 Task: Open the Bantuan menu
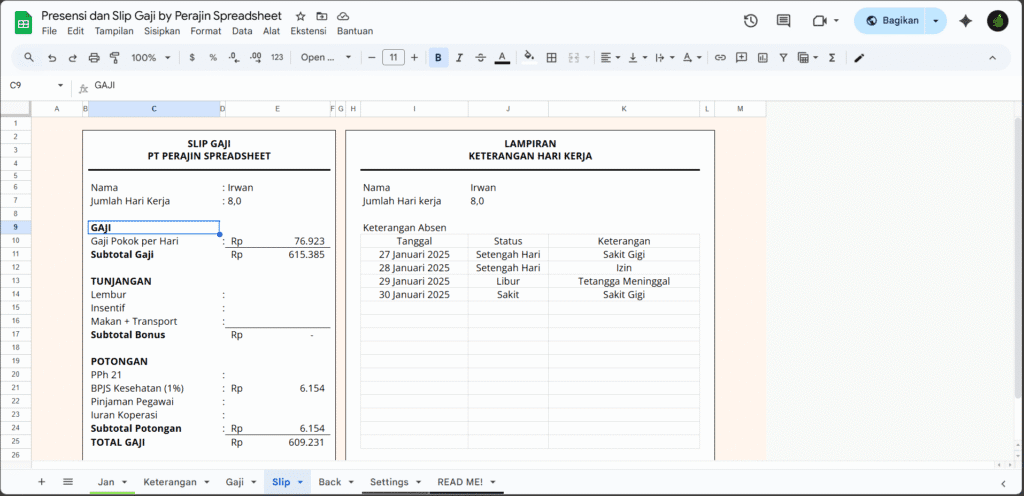click(355, 31)
